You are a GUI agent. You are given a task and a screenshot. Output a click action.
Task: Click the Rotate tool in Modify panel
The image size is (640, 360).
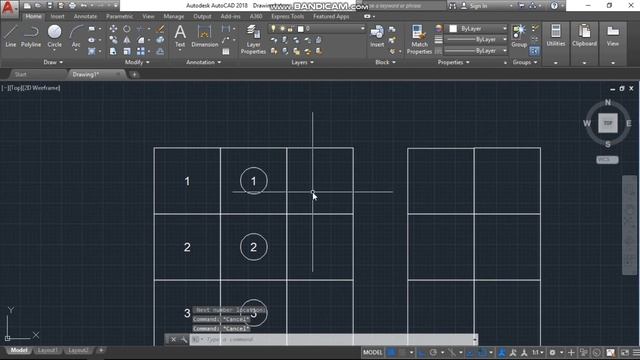[127, 29]
